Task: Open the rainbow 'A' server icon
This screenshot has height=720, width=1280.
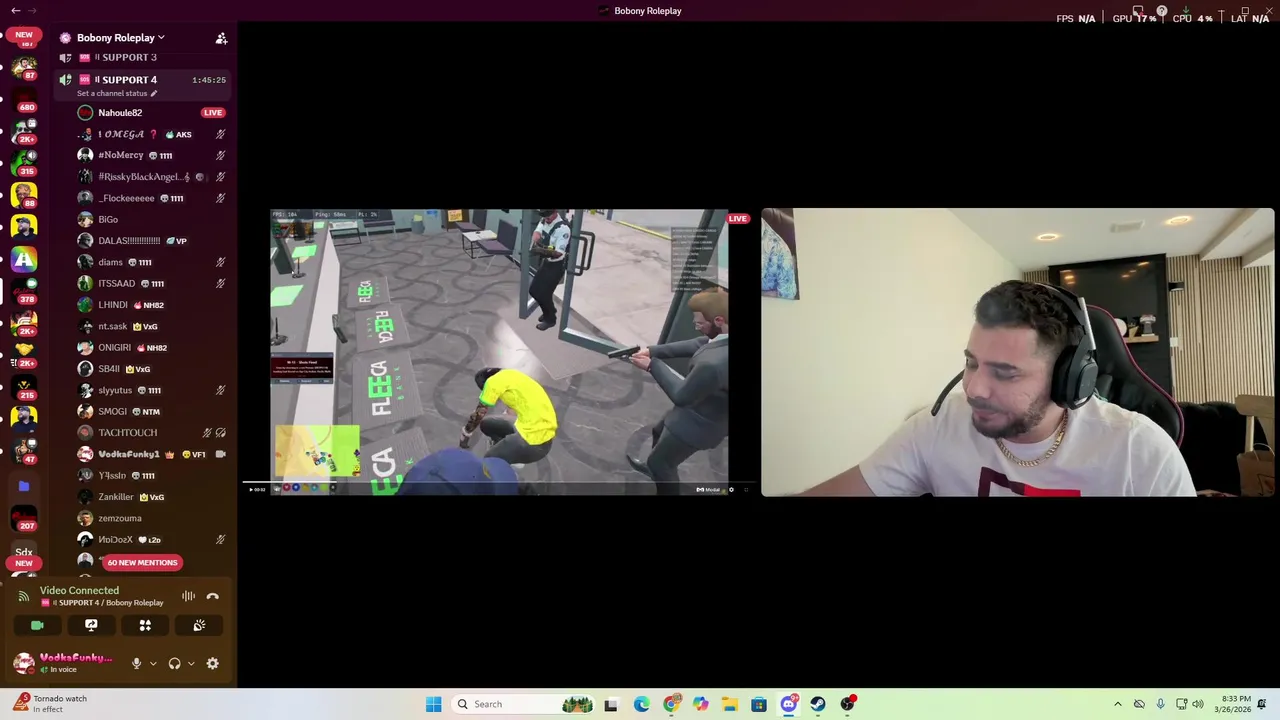Action: (x=24, y=259)
